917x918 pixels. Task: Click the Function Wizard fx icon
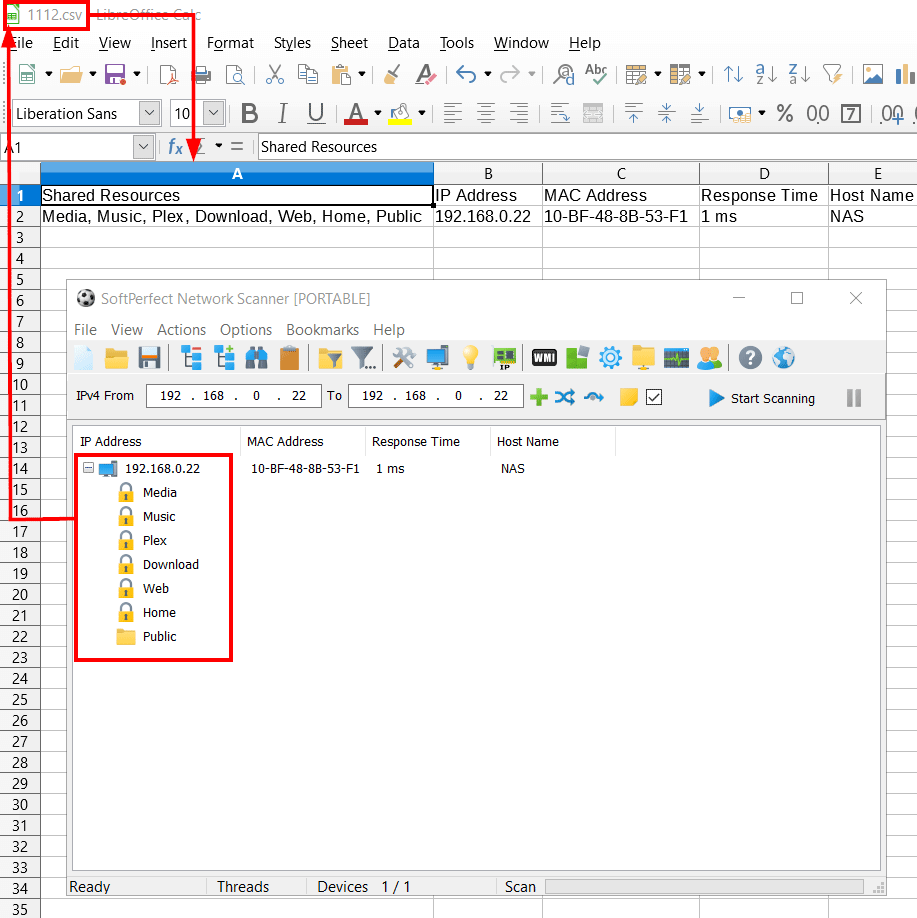[x=176, y=146]
